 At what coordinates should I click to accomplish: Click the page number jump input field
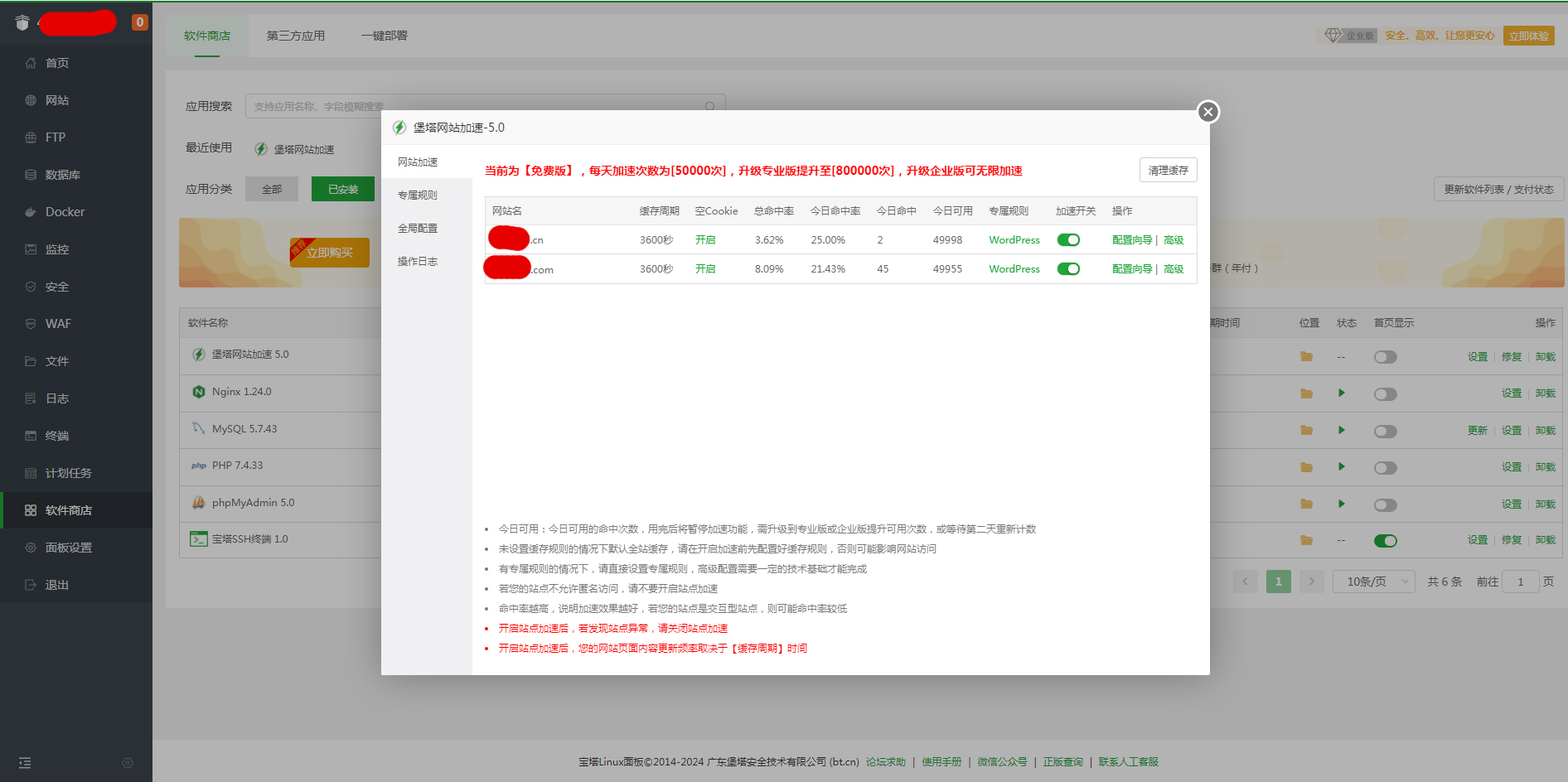(x=1520, y=582)
